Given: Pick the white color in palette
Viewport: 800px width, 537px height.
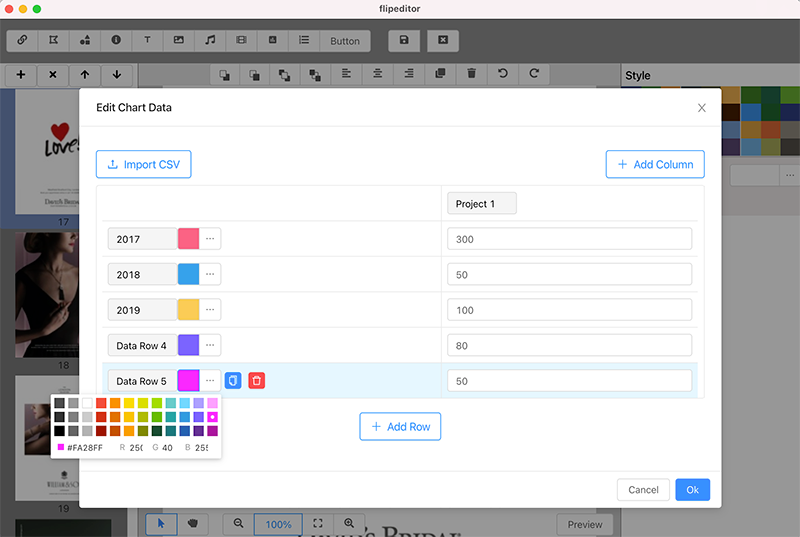Looking at the screenshot, I should coord(87,403).
